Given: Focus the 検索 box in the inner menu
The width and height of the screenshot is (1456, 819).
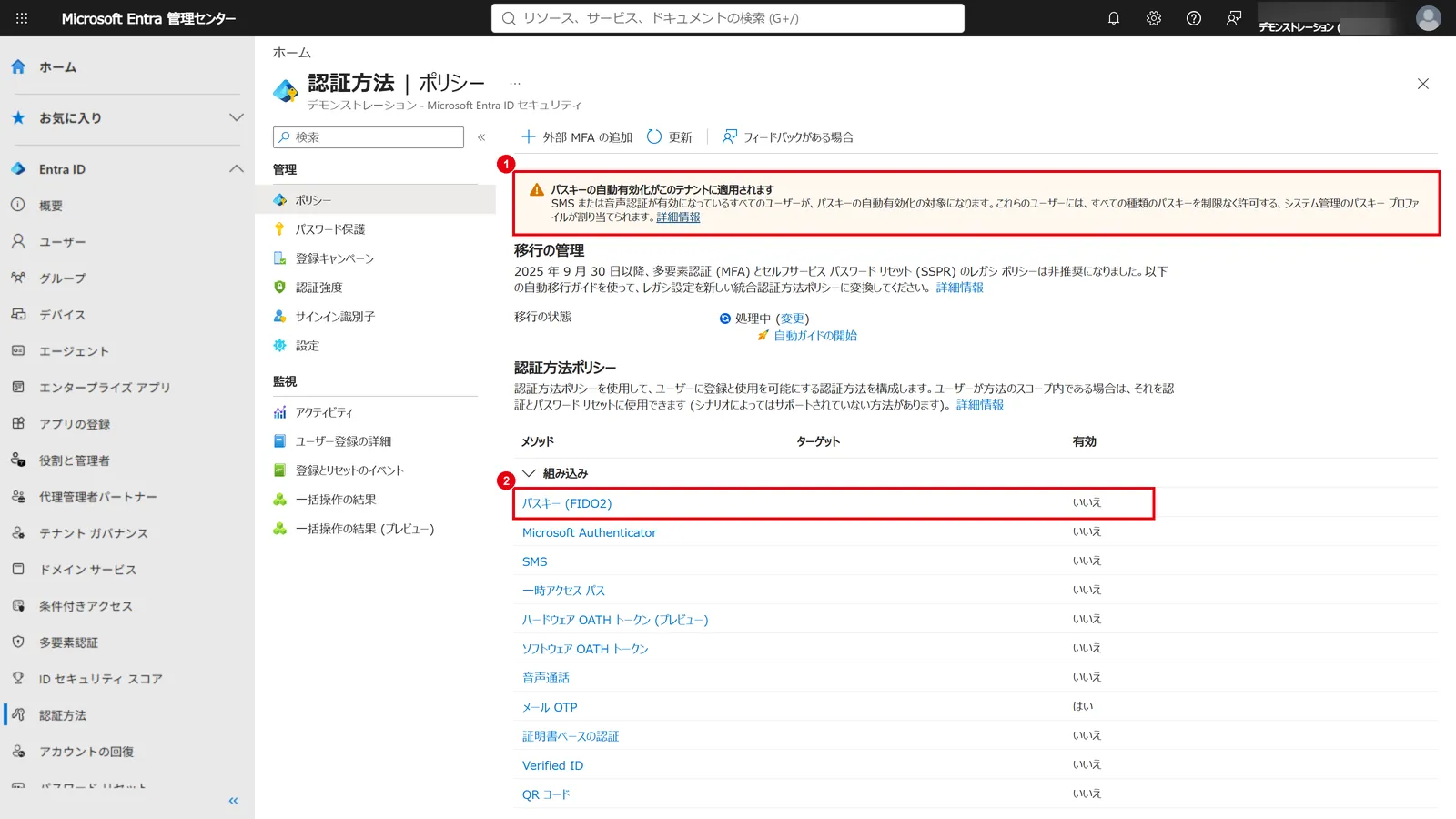Looking at the screenshot, I should pyautogui.click(x=369, y=137).
